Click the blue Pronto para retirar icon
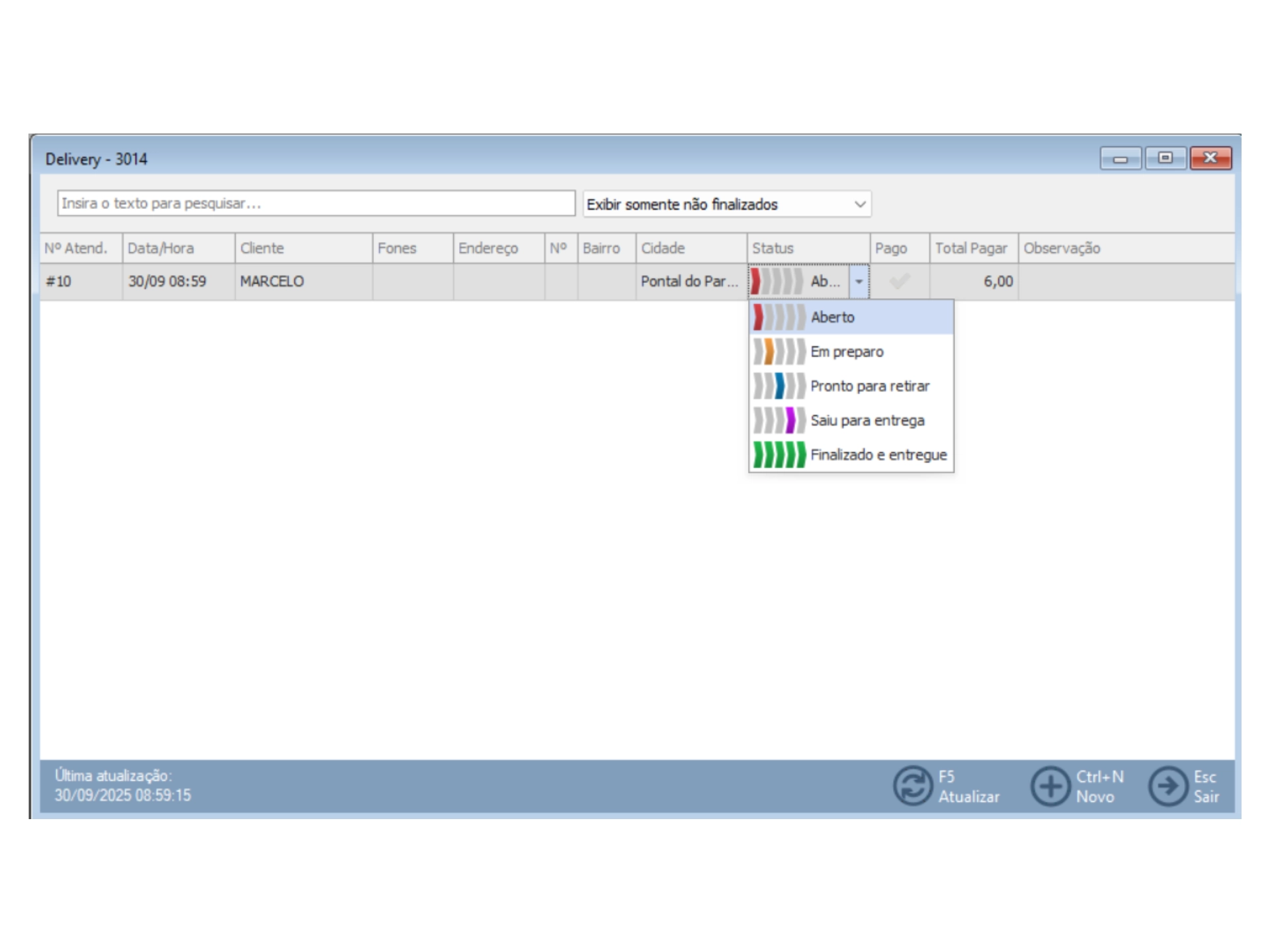The image size is (1270, 952). pos(779,386)
